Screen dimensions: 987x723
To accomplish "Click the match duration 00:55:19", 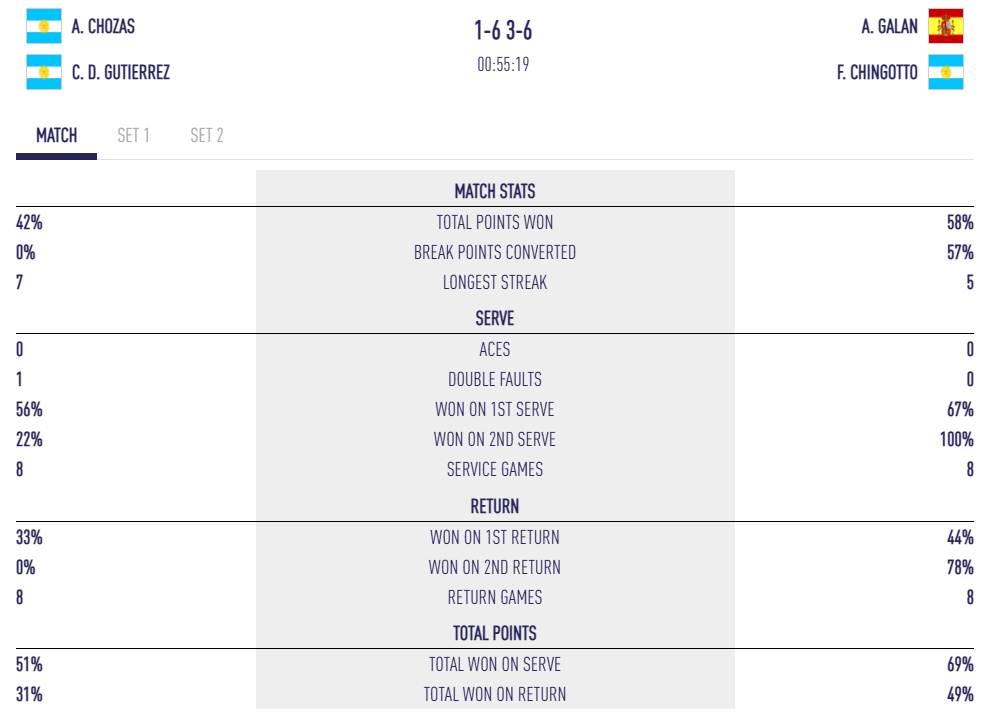I will coord(503,64).
